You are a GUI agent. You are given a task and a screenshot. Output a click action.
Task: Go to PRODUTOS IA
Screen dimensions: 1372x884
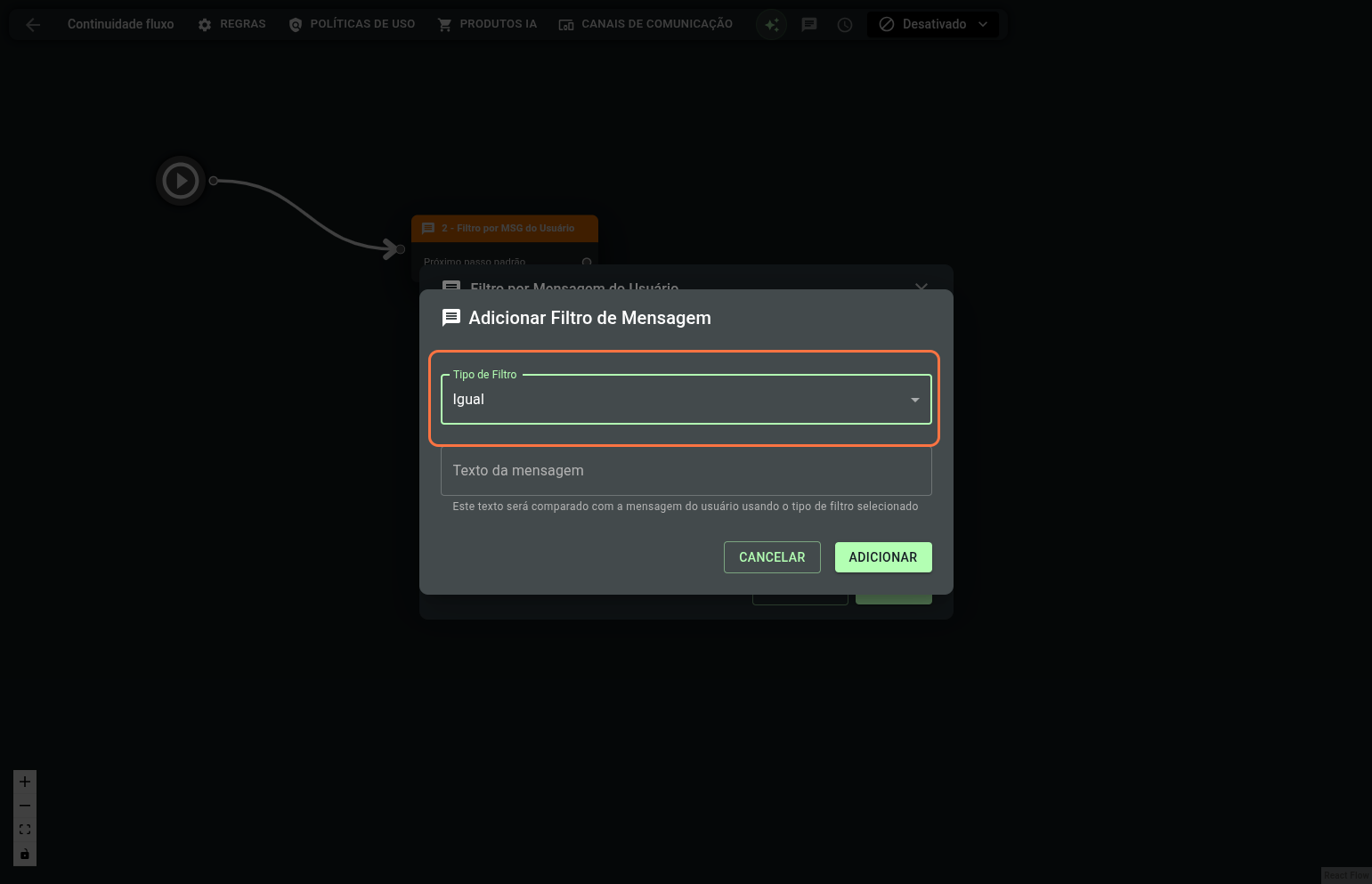pyautogui.click(x=487, y=25)
